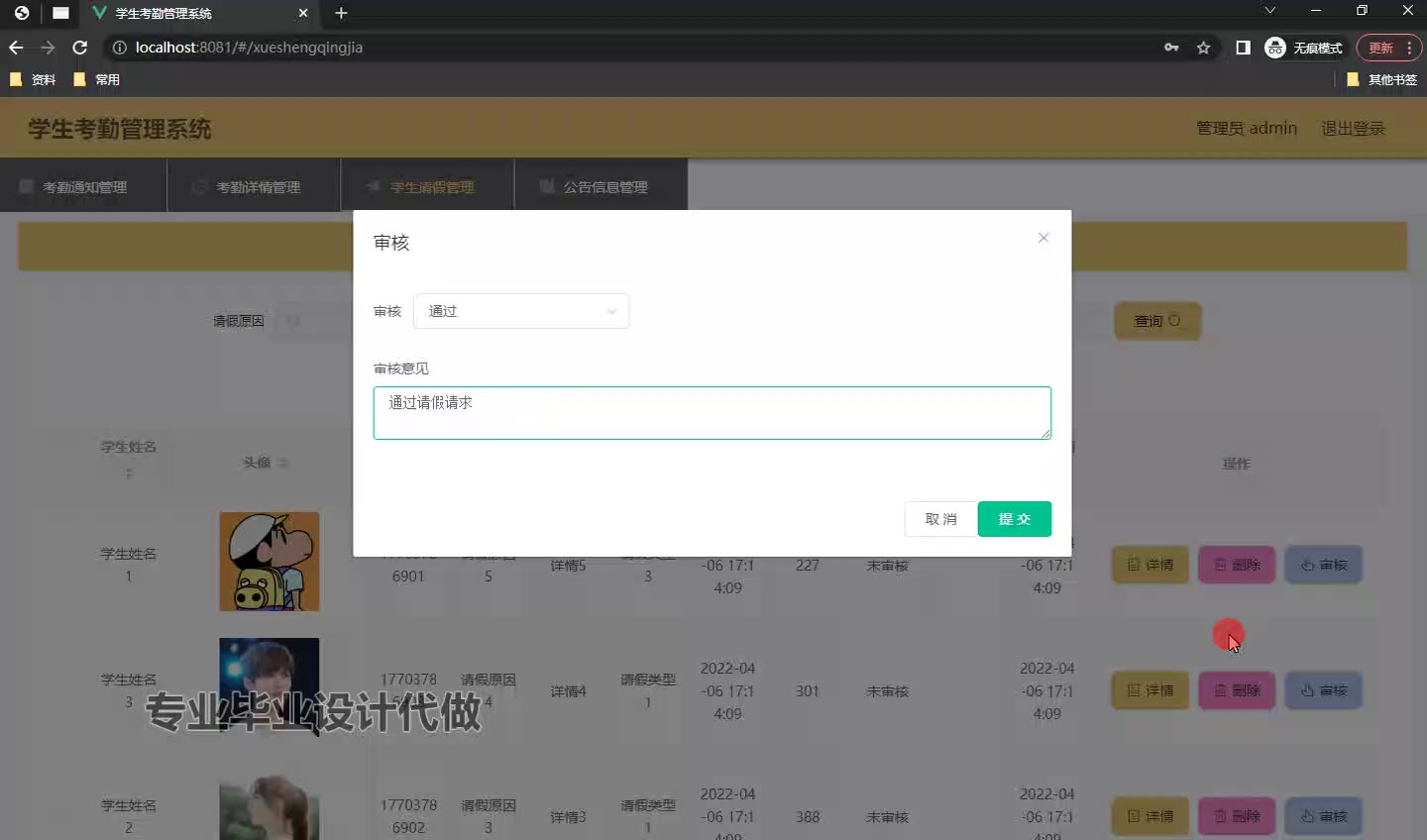The image size is (1427, 840).
Task: Click 审核 button in 学生姓名1 row
Action: [x=1324, y=565]
